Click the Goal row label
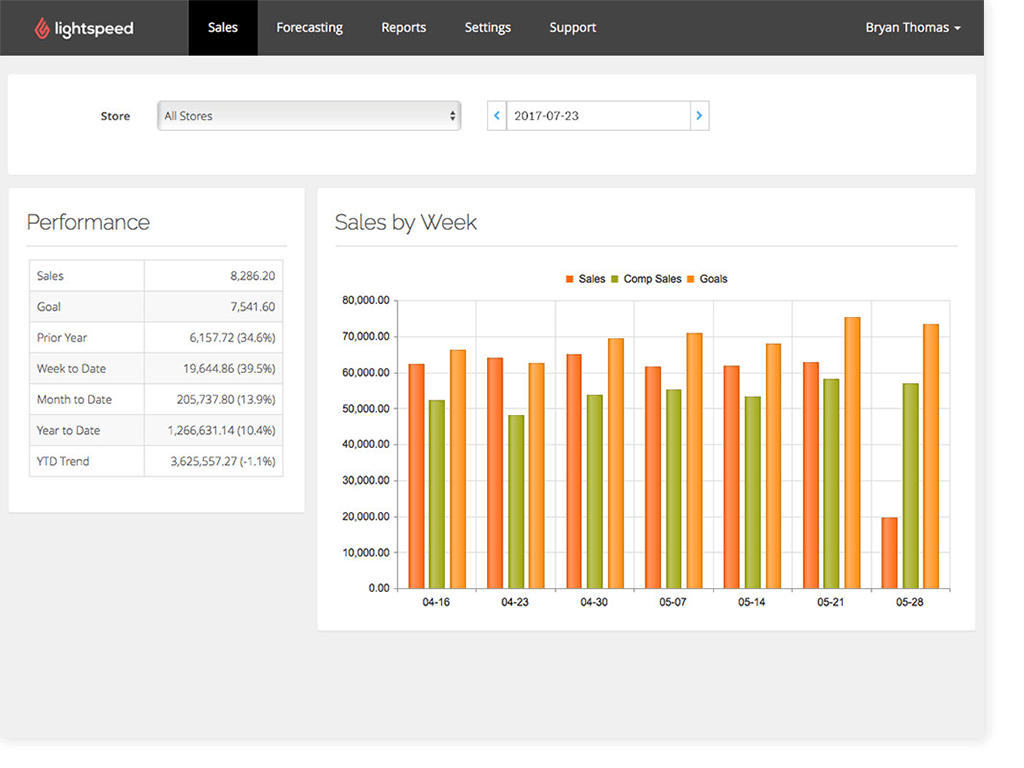 pyautogui.click(x=49, y=307)
